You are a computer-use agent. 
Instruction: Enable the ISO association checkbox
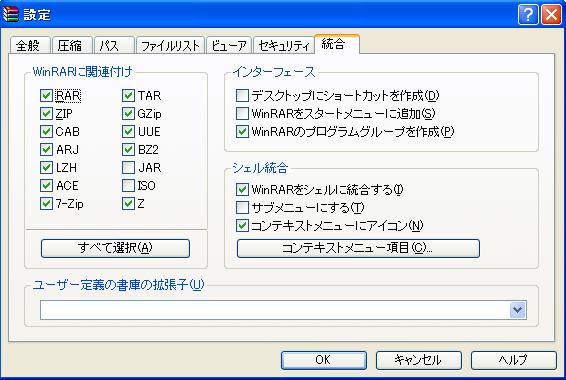click(x=128, y=185)
